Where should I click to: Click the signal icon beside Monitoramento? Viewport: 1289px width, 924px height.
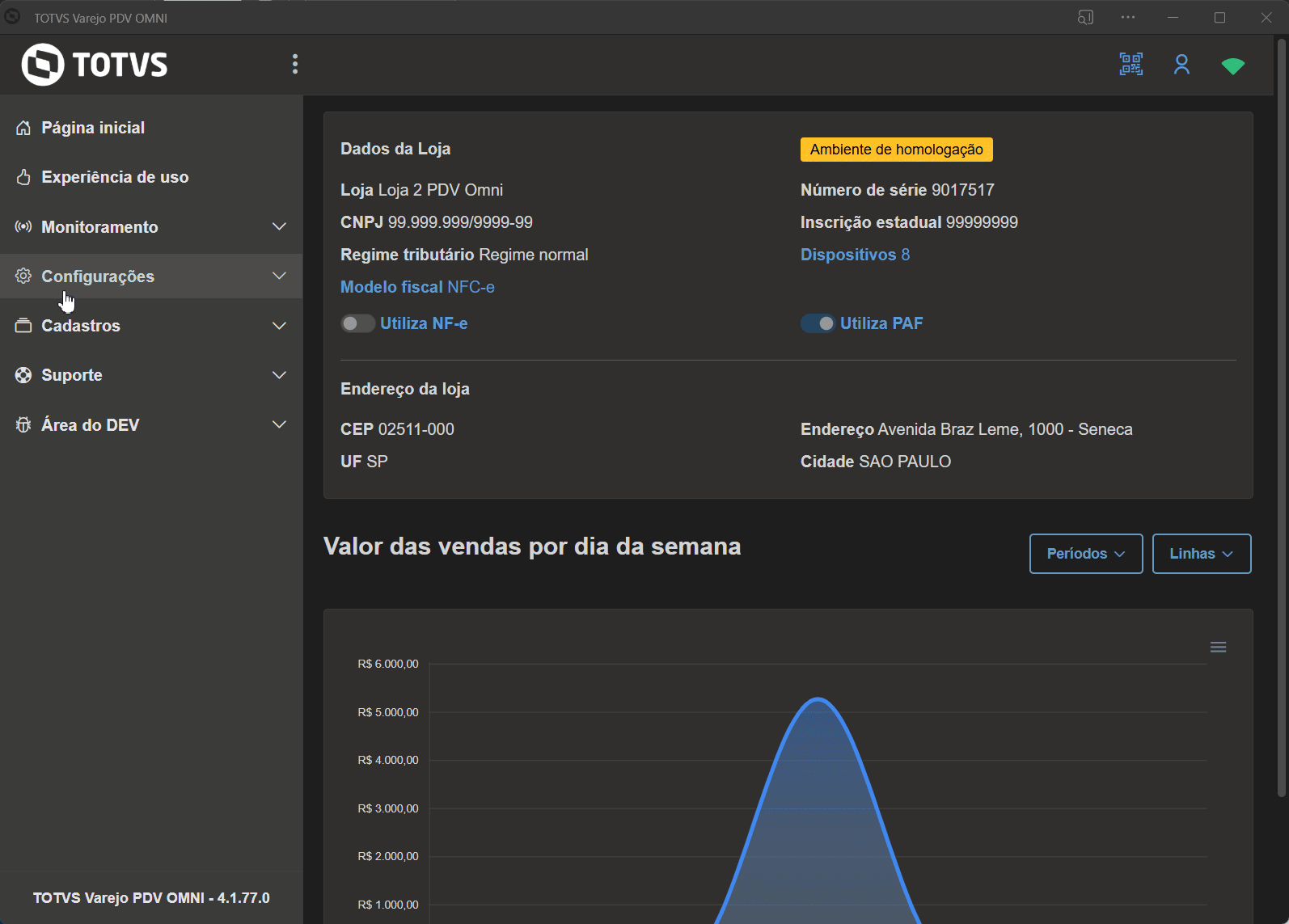coord(23,227)
